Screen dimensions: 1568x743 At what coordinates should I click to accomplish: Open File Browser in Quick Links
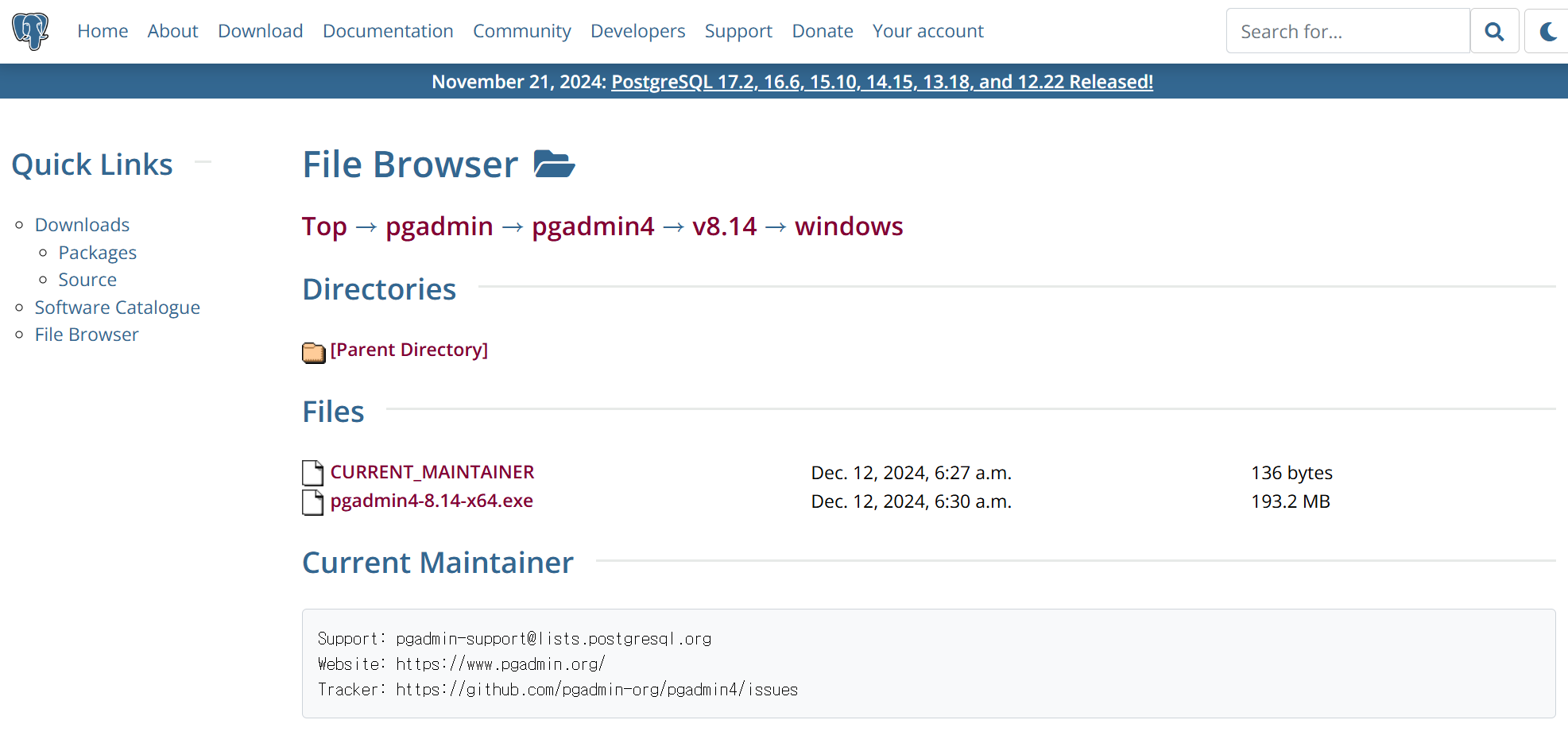pyautogui.click(x=87, y=335)
